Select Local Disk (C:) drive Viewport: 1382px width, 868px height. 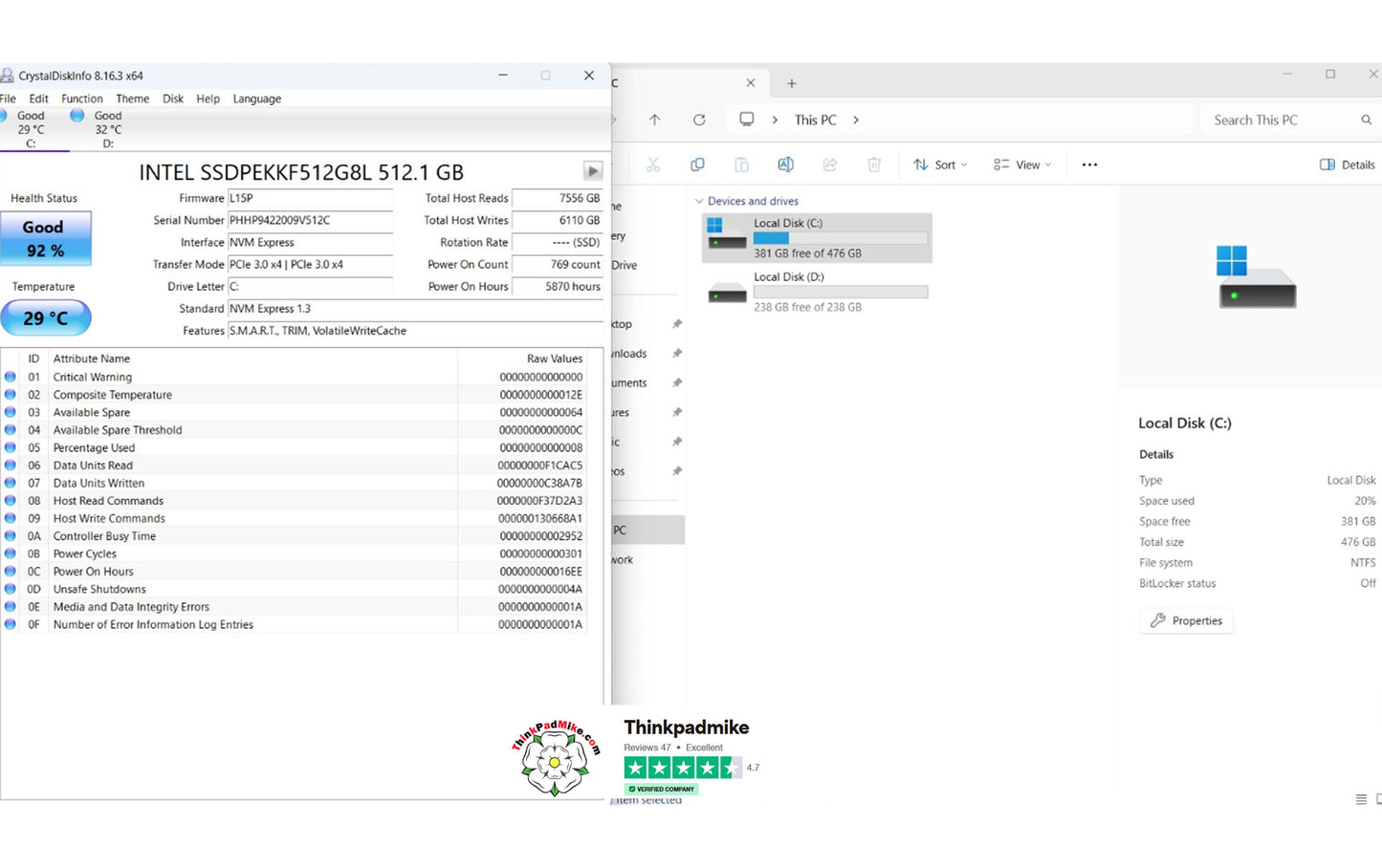click(817, 238)
